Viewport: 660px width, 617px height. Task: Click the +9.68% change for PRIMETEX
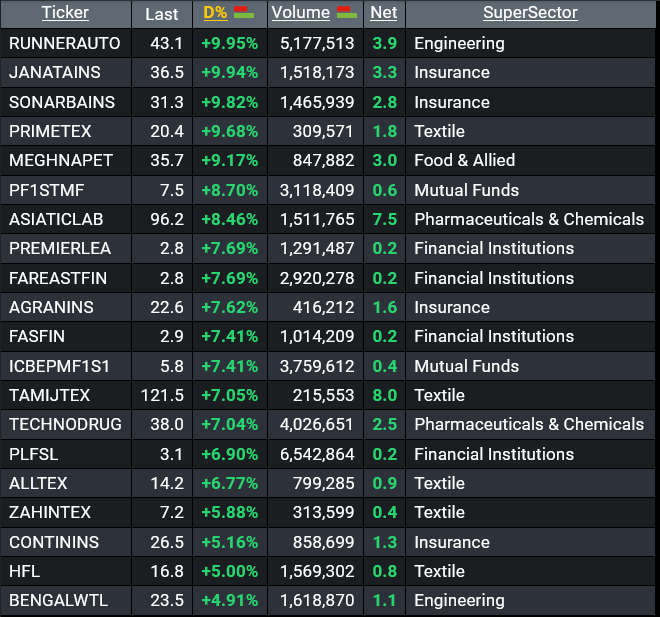point(229,131)
